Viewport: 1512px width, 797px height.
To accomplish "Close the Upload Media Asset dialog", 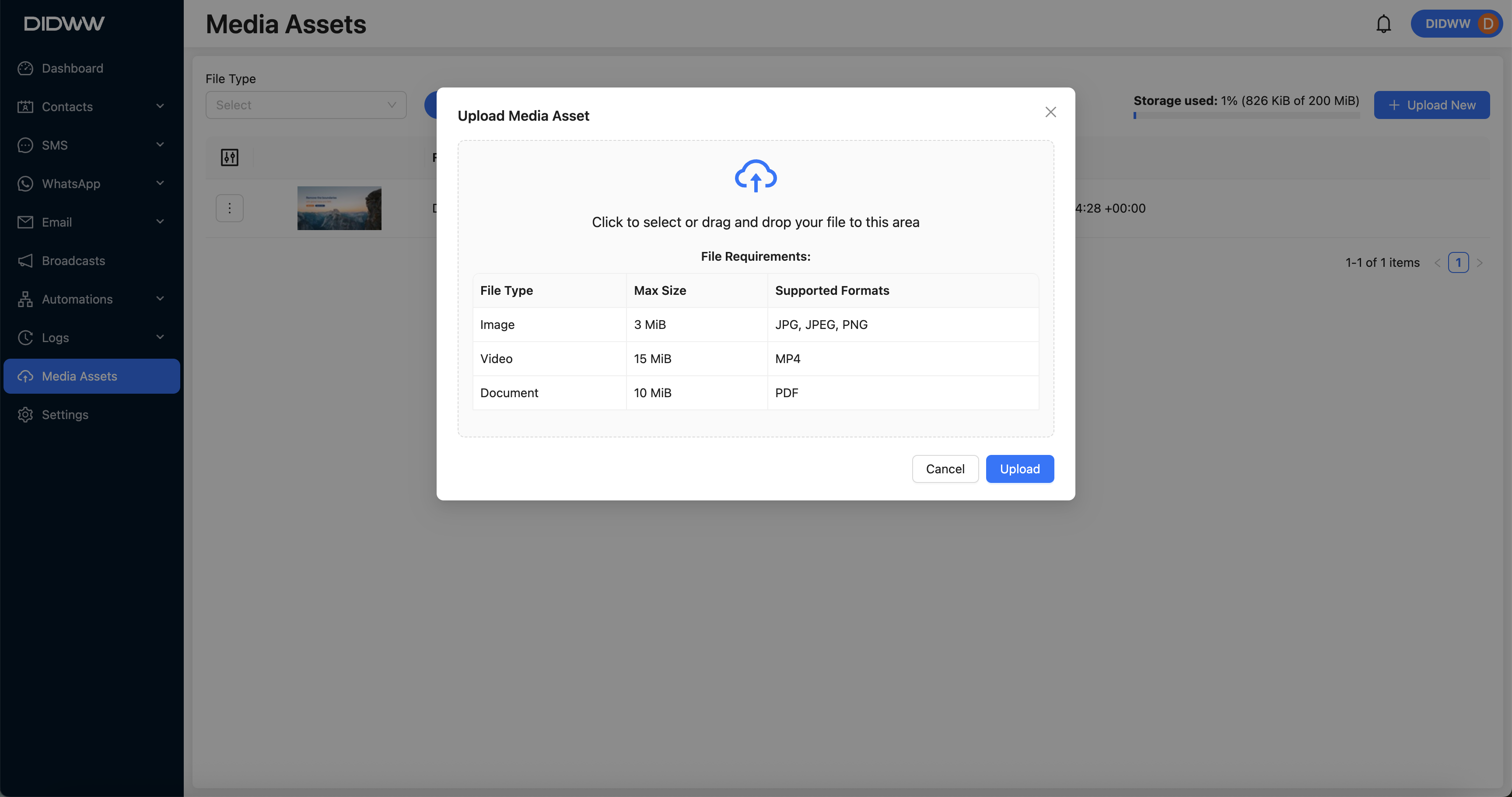I will tap(1050, 112).
